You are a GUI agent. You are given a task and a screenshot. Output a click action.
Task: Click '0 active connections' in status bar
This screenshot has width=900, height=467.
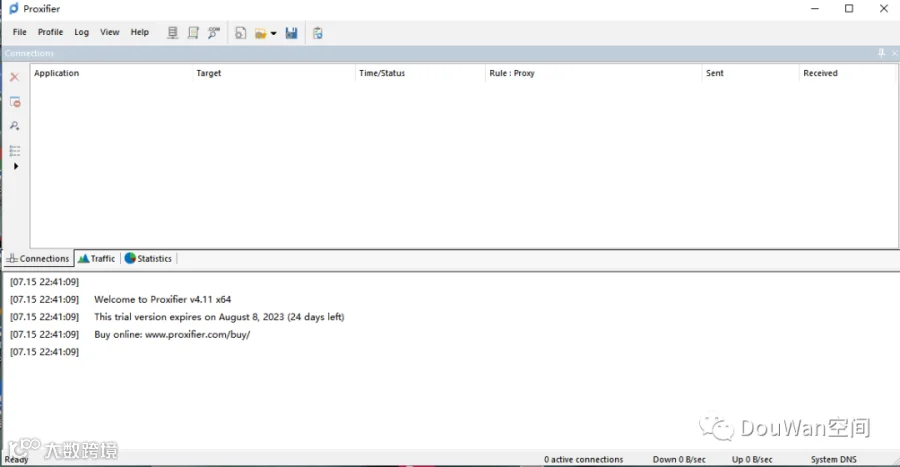(x=583, y=460)
